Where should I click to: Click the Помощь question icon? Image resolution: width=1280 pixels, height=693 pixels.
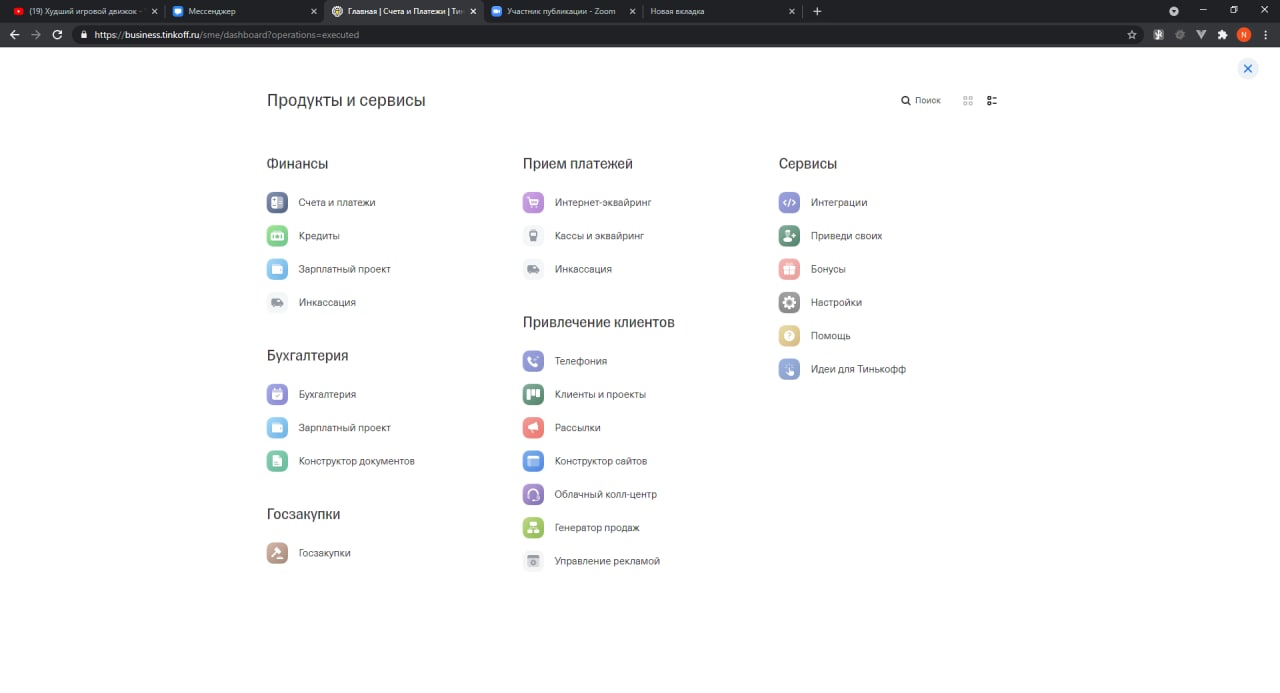tap(789, 336)
